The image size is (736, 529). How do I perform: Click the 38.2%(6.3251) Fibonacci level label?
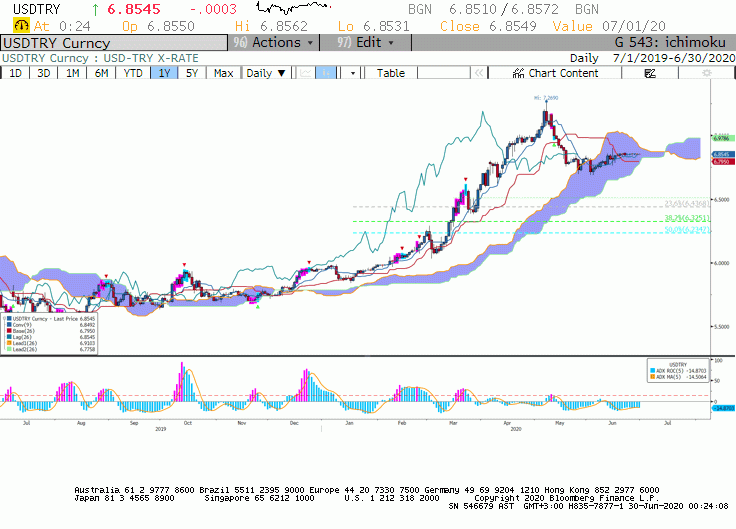coord(687,218)
